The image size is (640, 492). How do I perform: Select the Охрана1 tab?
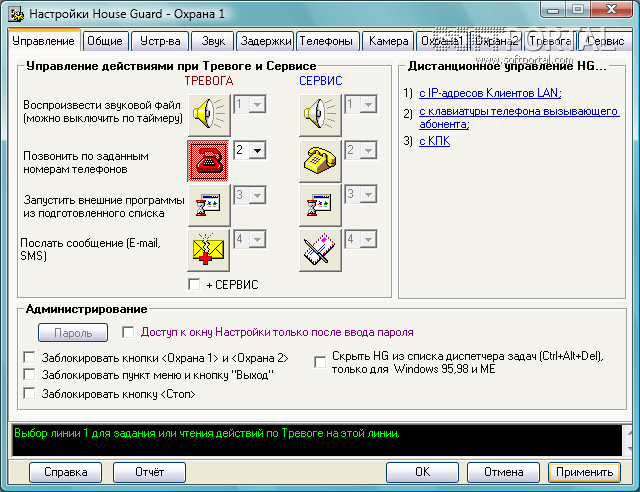(x=442, y=41)
